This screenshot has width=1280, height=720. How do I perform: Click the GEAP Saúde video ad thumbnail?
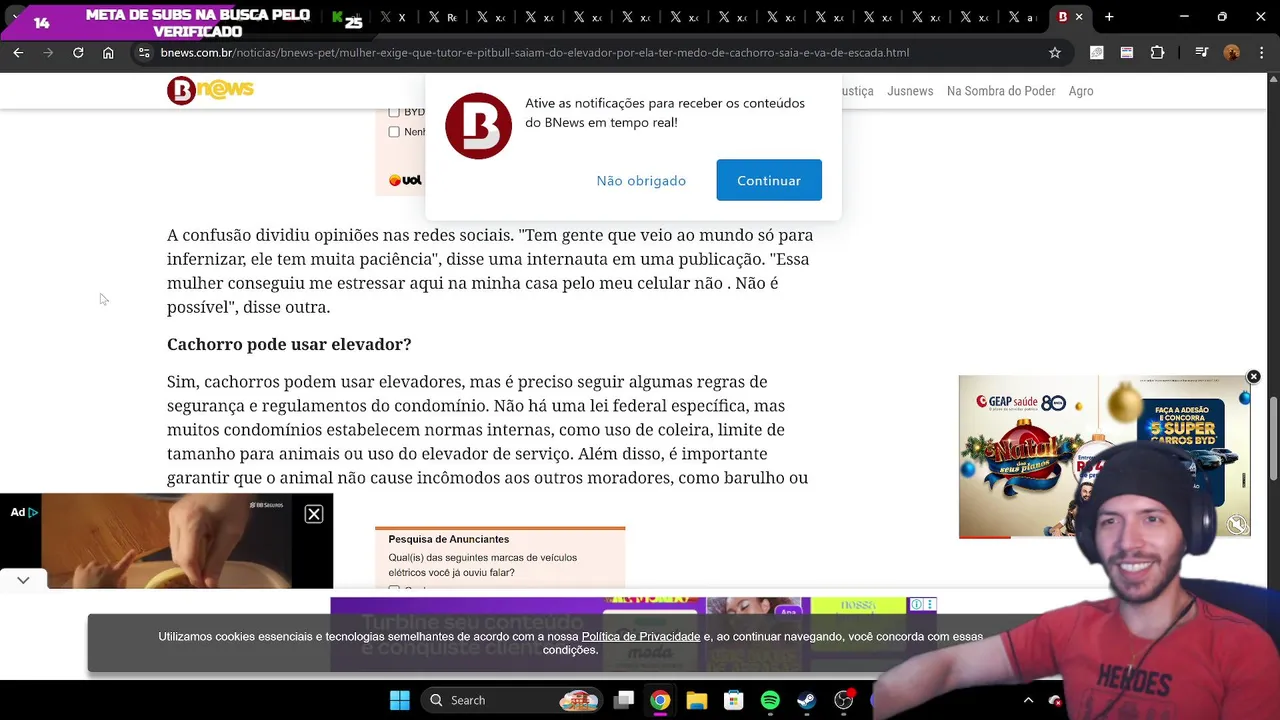point(1104,456)
